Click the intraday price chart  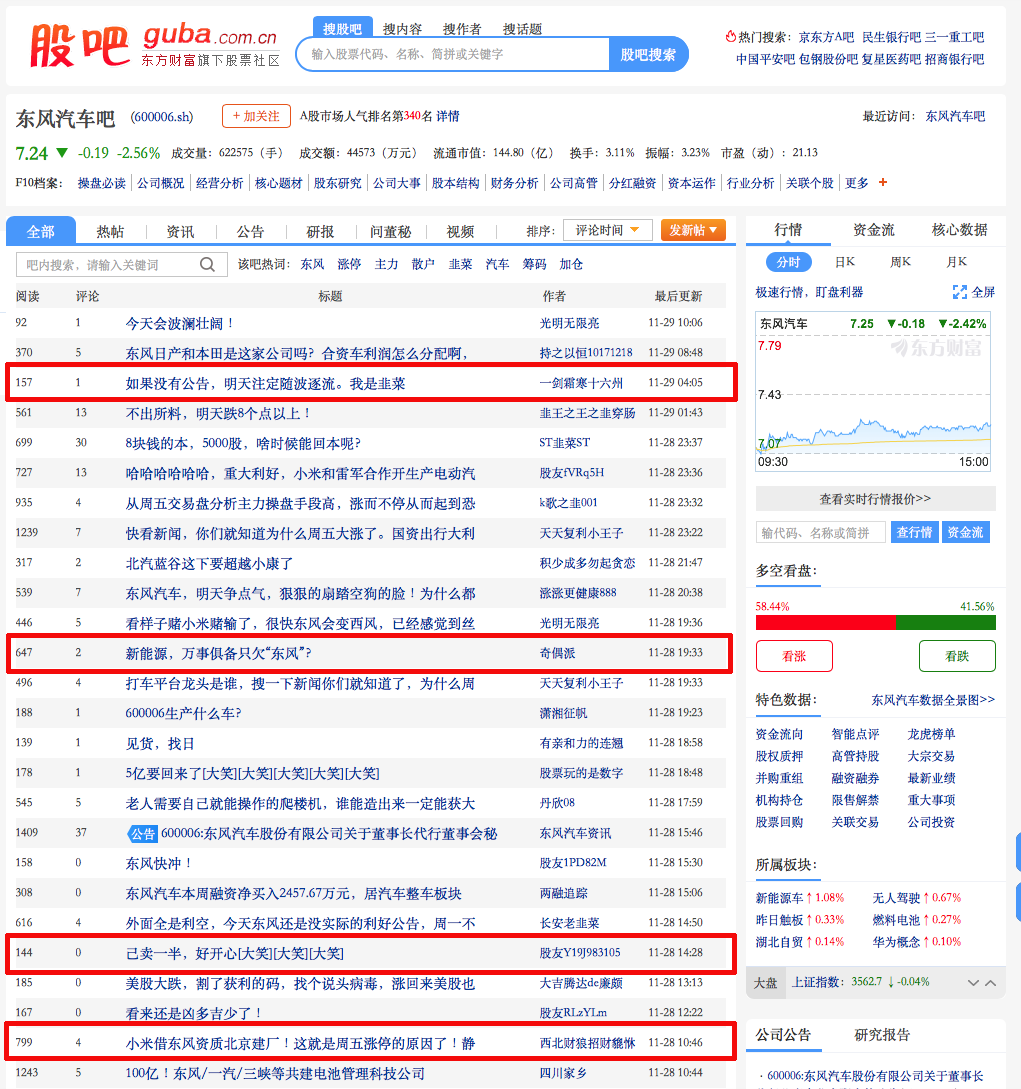click(x=873, y=392)
